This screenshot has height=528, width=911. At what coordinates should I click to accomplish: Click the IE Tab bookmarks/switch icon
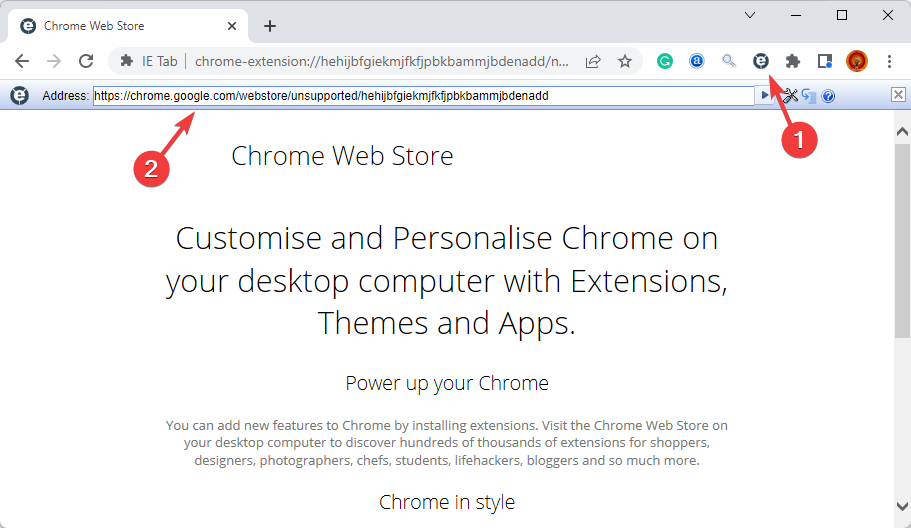(x=809, y=96)
